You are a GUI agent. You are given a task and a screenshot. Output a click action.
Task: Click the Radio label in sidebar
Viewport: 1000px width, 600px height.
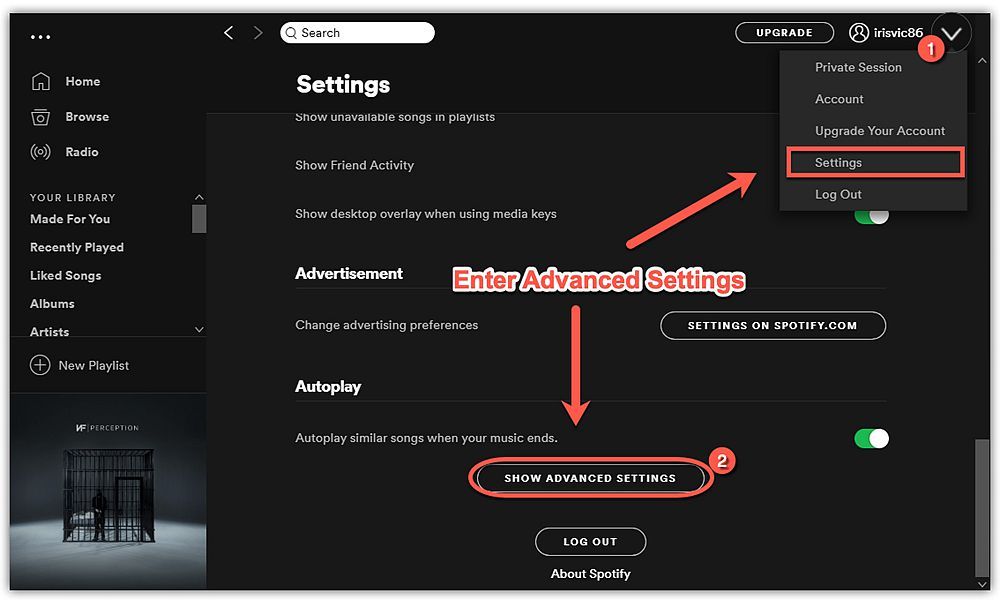[x=82, y=152]
